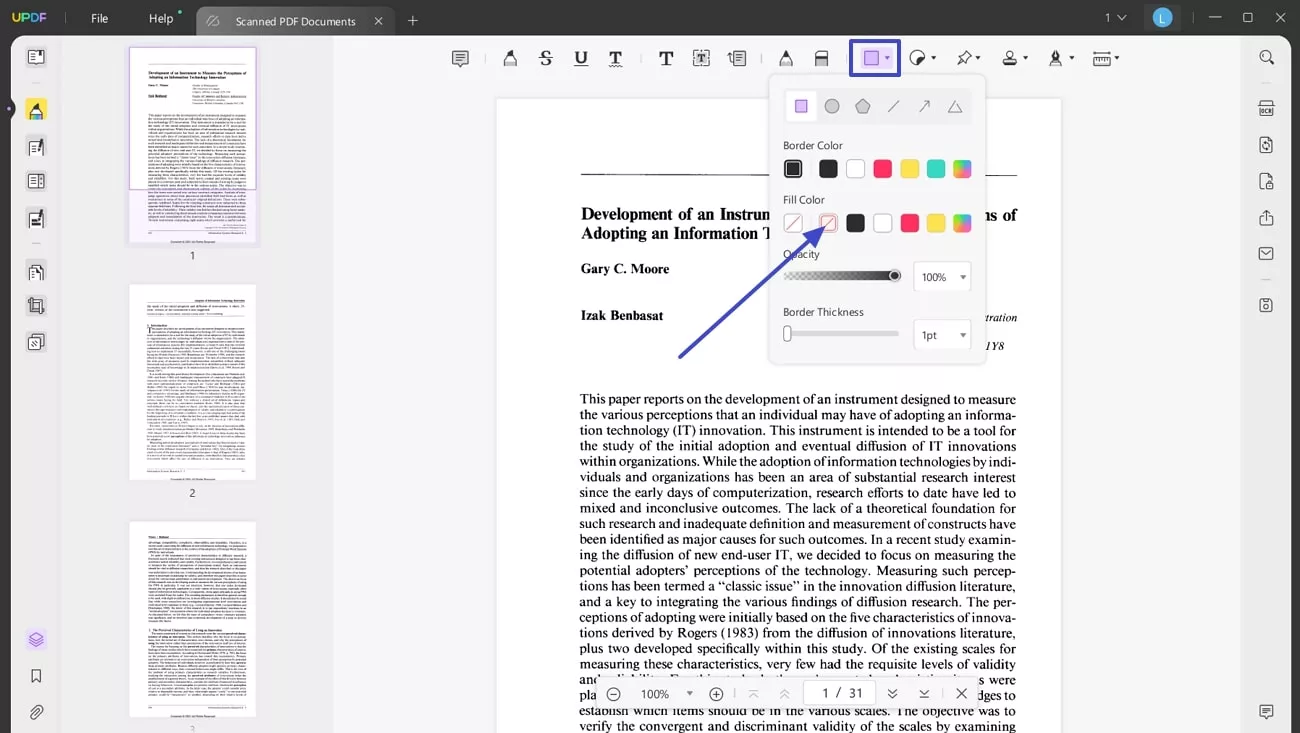Open the Opacity 100% dropdown
The height and width of the screenshot is (733, 1300).
click(x=942, y=277)
